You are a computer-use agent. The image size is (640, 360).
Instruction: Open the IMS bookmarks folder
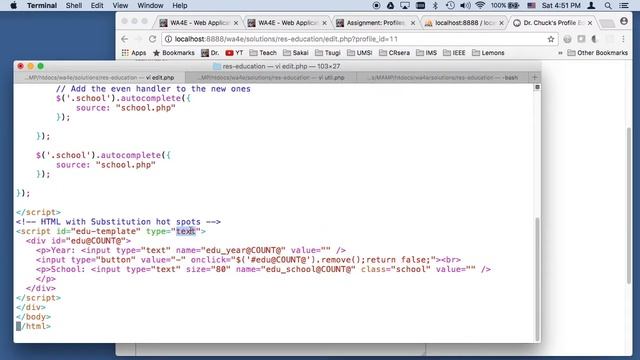pyautogui.click(x=427, y=53)
